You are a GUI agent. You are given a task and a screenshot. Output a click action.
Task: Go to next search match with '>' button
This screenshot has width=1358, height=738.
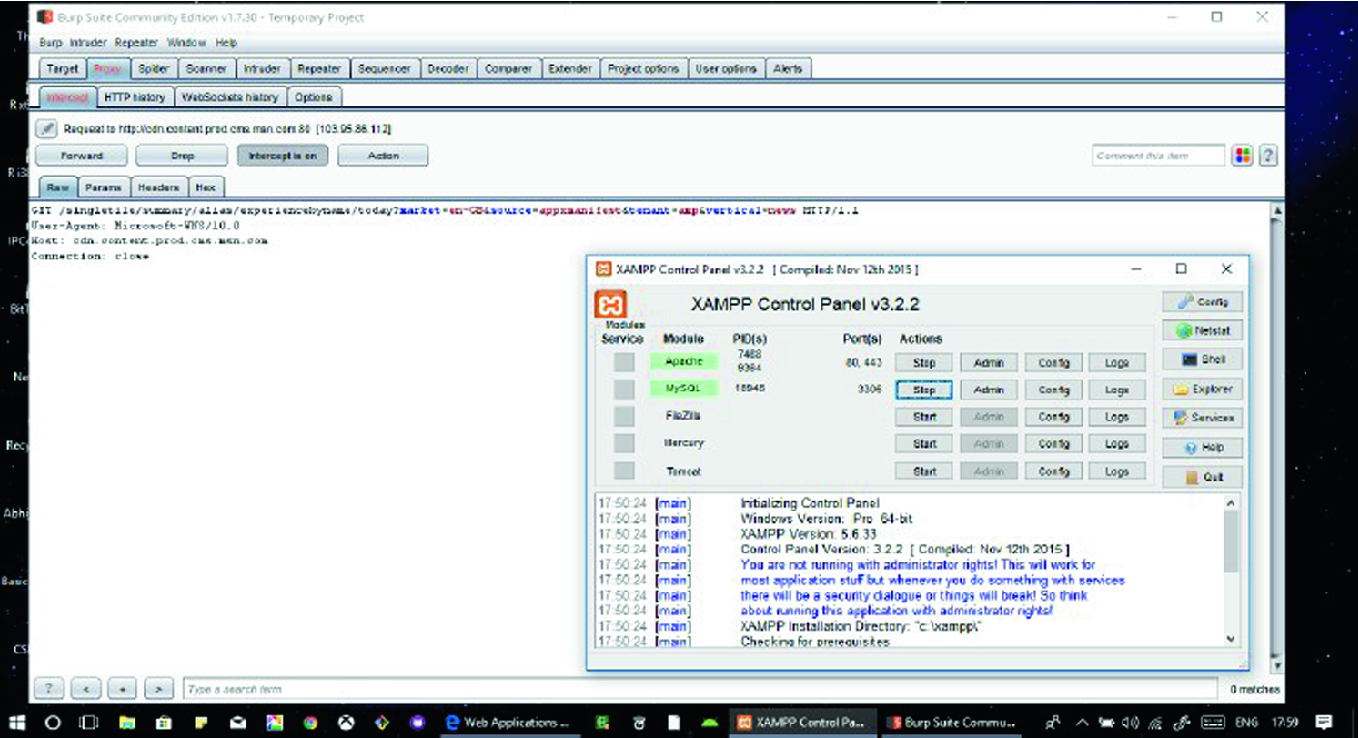[158, 688]
